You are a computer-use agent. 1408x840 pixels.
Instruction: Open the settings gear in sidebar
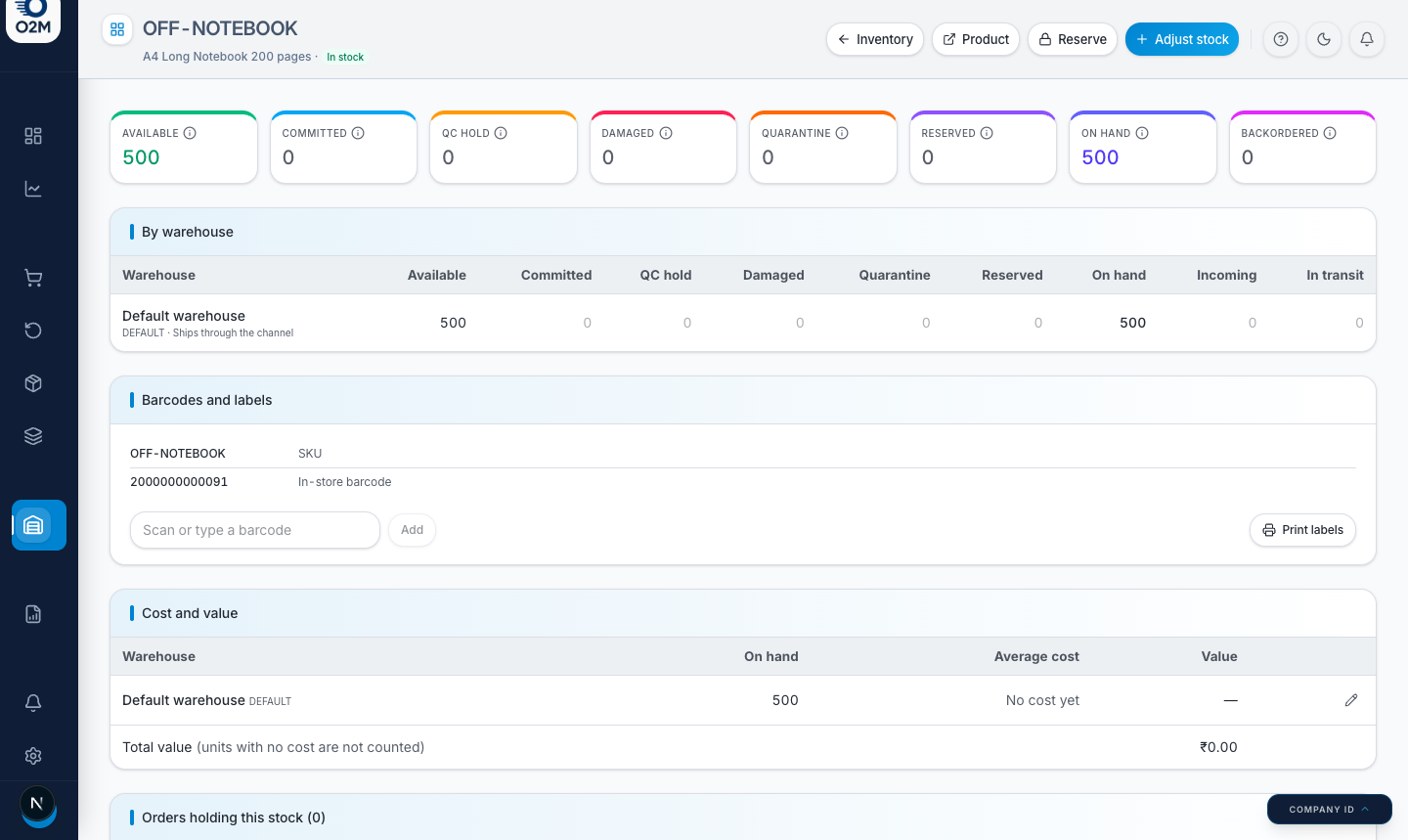click(33, 756)
